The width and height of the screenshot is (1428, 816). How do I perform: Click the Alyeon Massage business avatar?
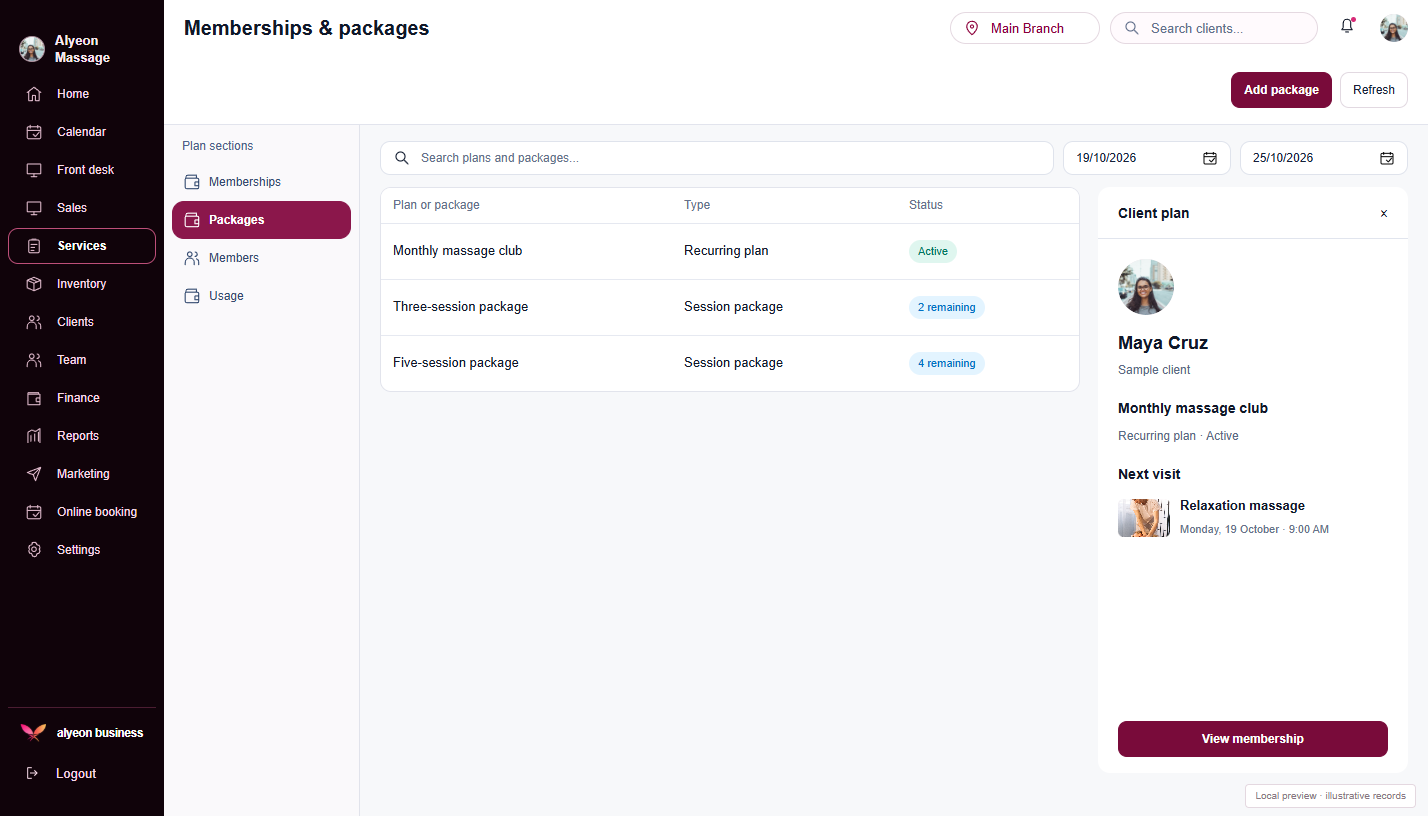pyautogui.click(x=32, y=49)
